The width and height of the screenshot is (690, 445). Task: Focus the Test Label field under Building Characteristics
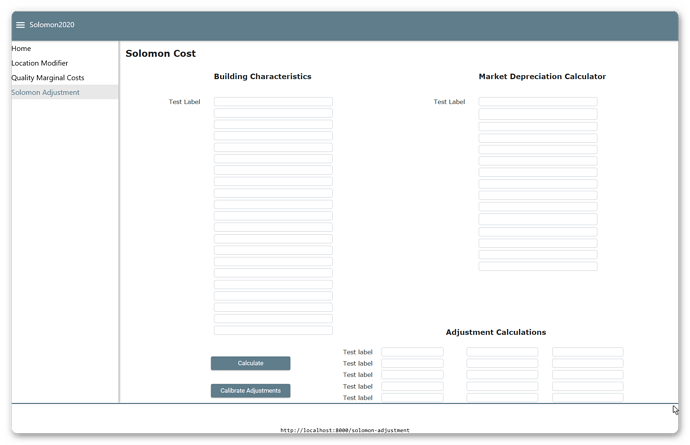(273, 102)
